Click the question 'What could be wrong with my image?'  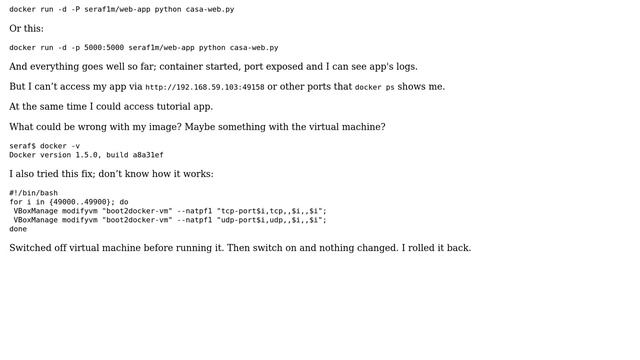point(96,127)
